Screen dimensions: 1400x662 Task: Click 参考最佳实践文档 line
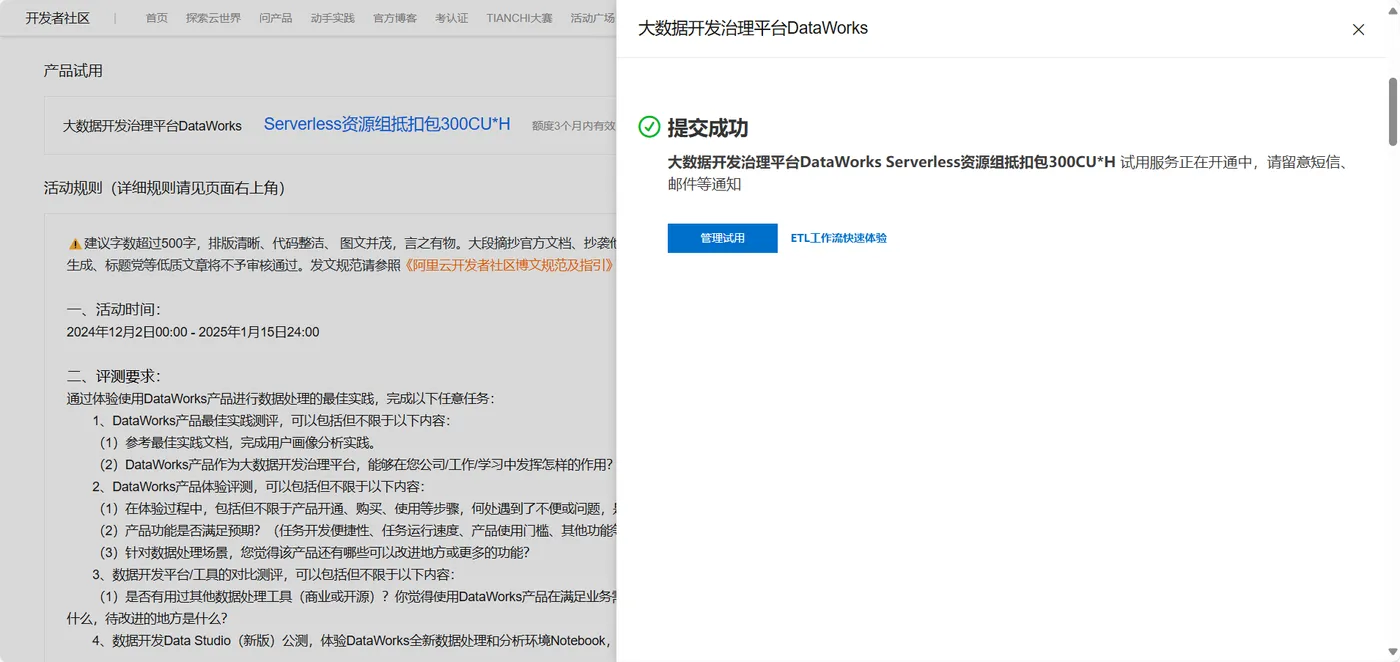click(237, 442)
